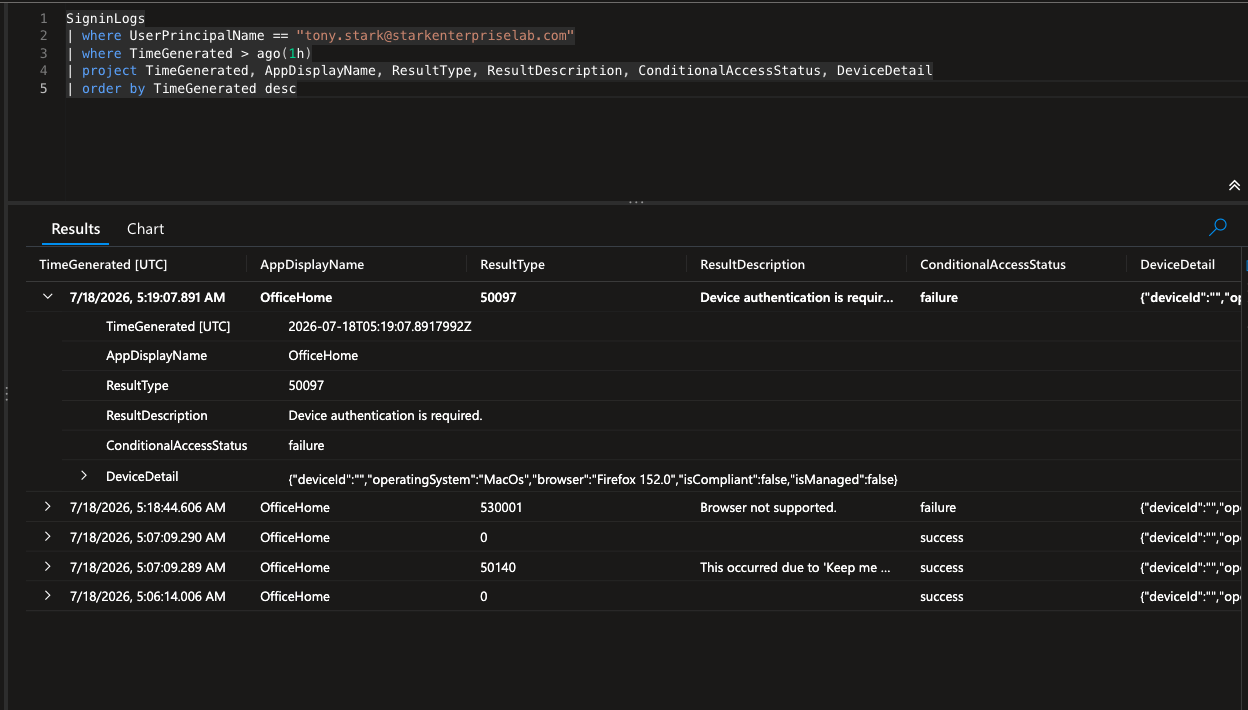Select ResultType cell 50097 in first row
The image size is (1248, 710).
click(x=498, y=297)
